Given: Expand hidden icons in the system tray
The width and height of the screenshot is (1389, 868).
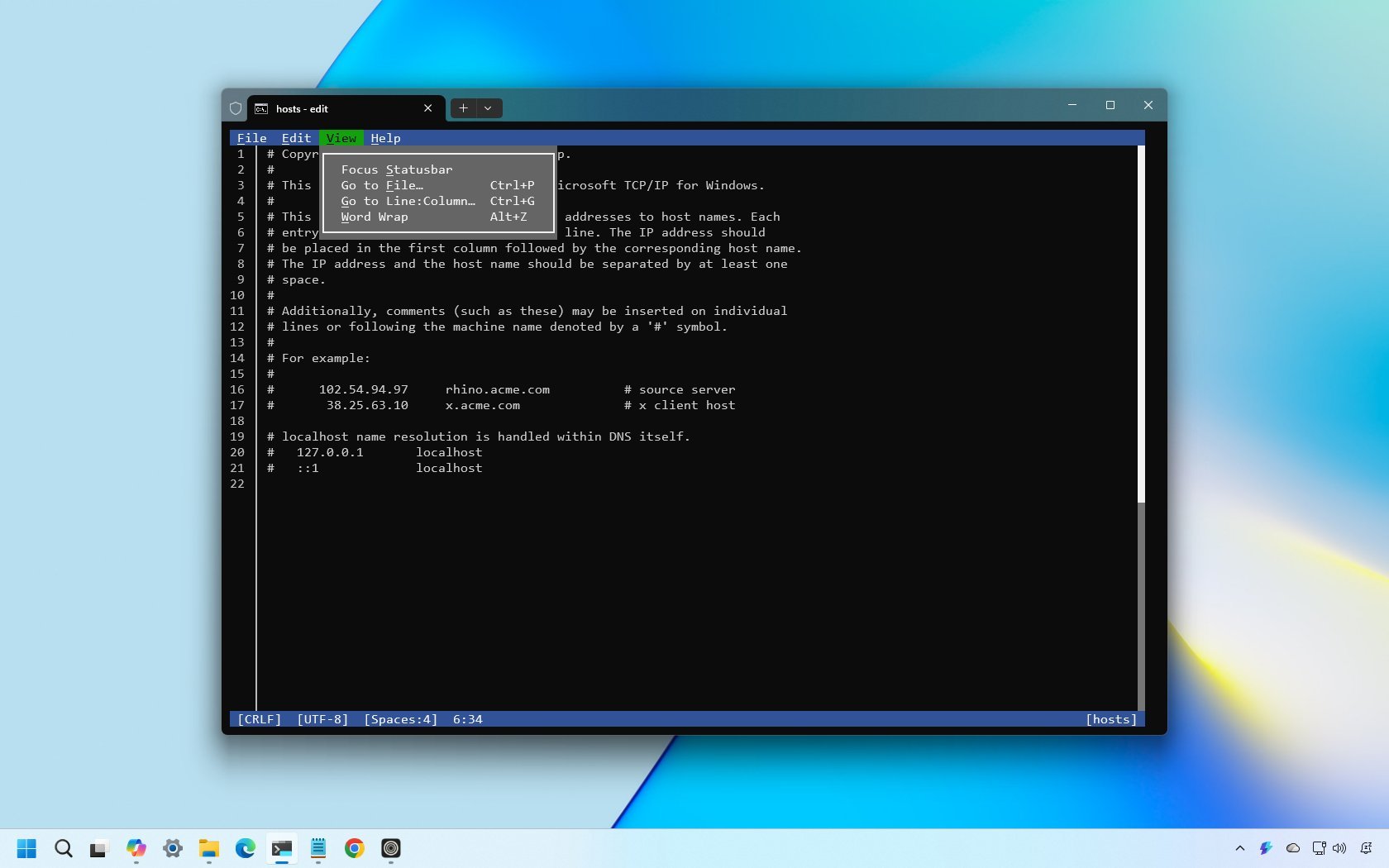Looking at the screenshot, I should 1239,848.
